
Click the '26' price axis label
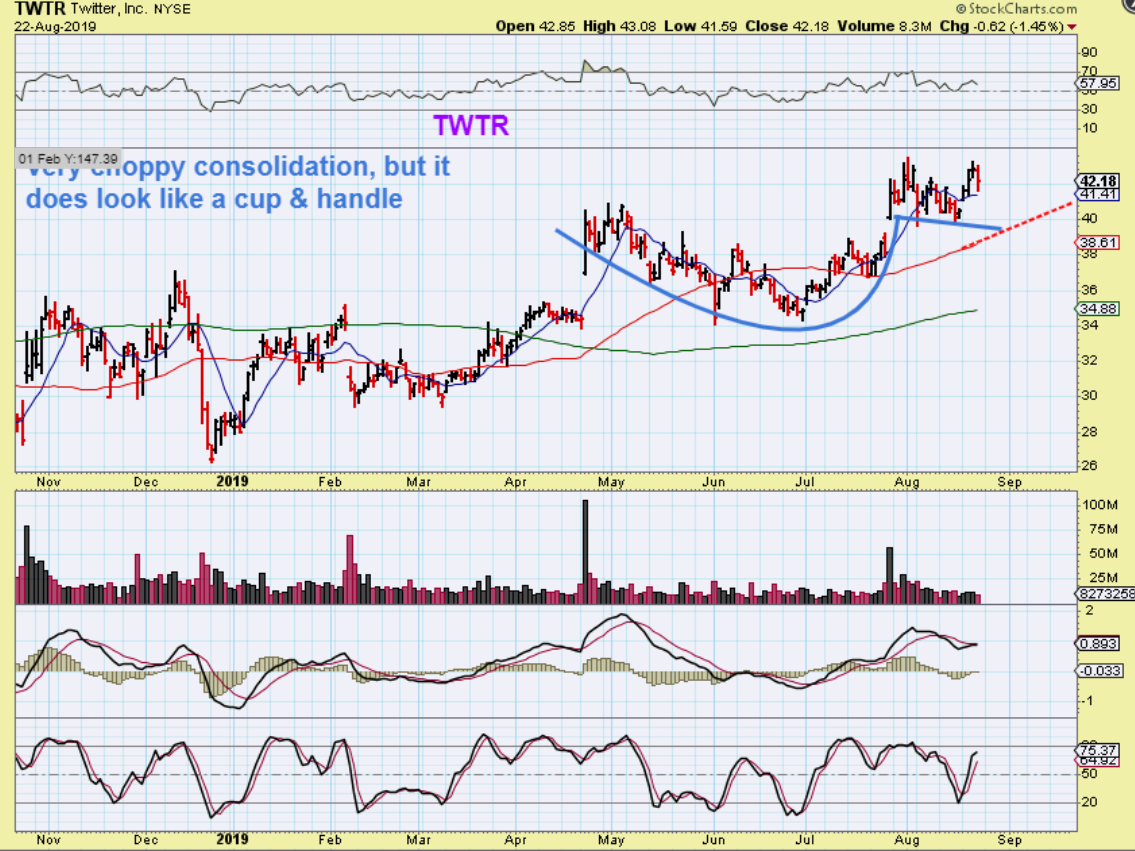coord(1089,465)
